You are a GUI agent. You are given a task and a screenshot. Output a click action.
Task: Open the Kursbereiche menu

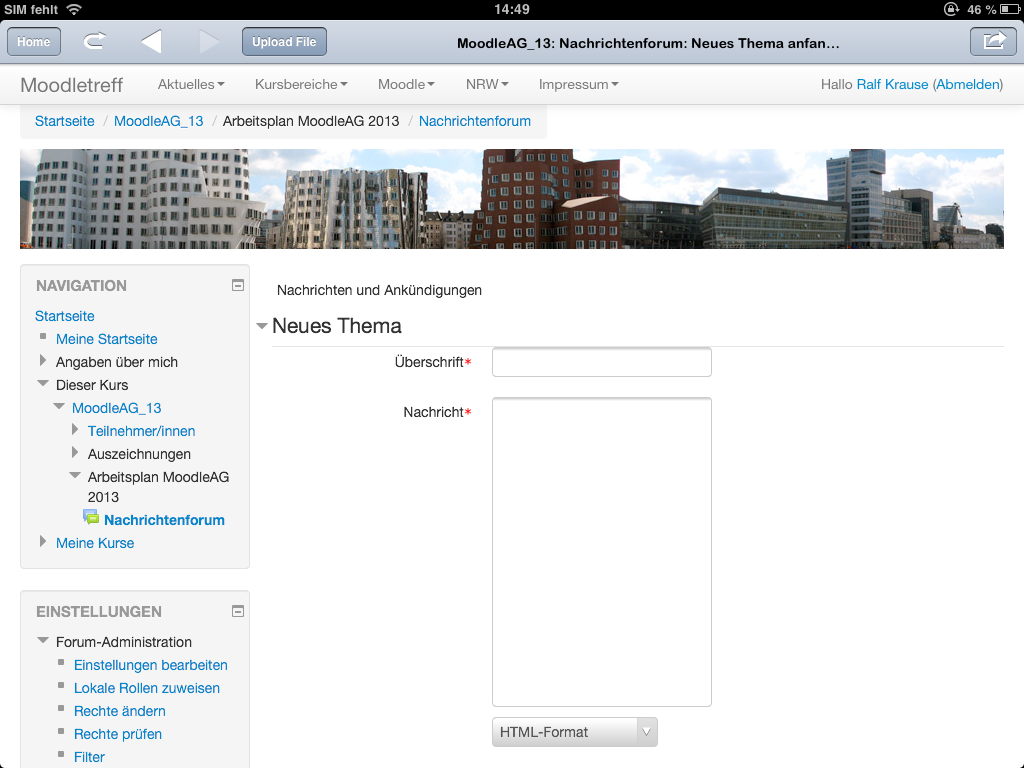tap(301, 84)
